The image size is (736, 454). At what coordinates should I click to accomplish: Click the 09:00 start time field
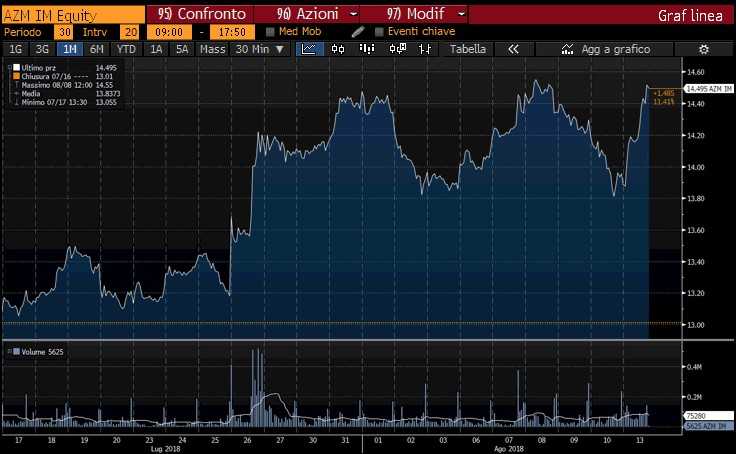[169, 32]
